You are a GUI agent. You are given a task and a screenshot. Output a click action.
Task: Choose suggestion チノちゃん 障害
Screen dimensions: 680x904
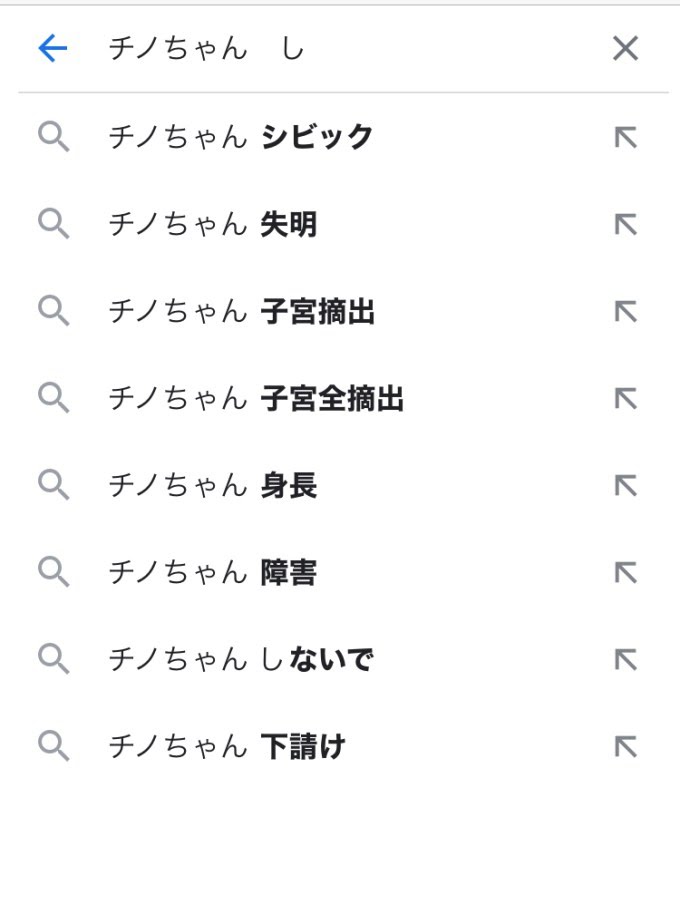coord(340,572)
